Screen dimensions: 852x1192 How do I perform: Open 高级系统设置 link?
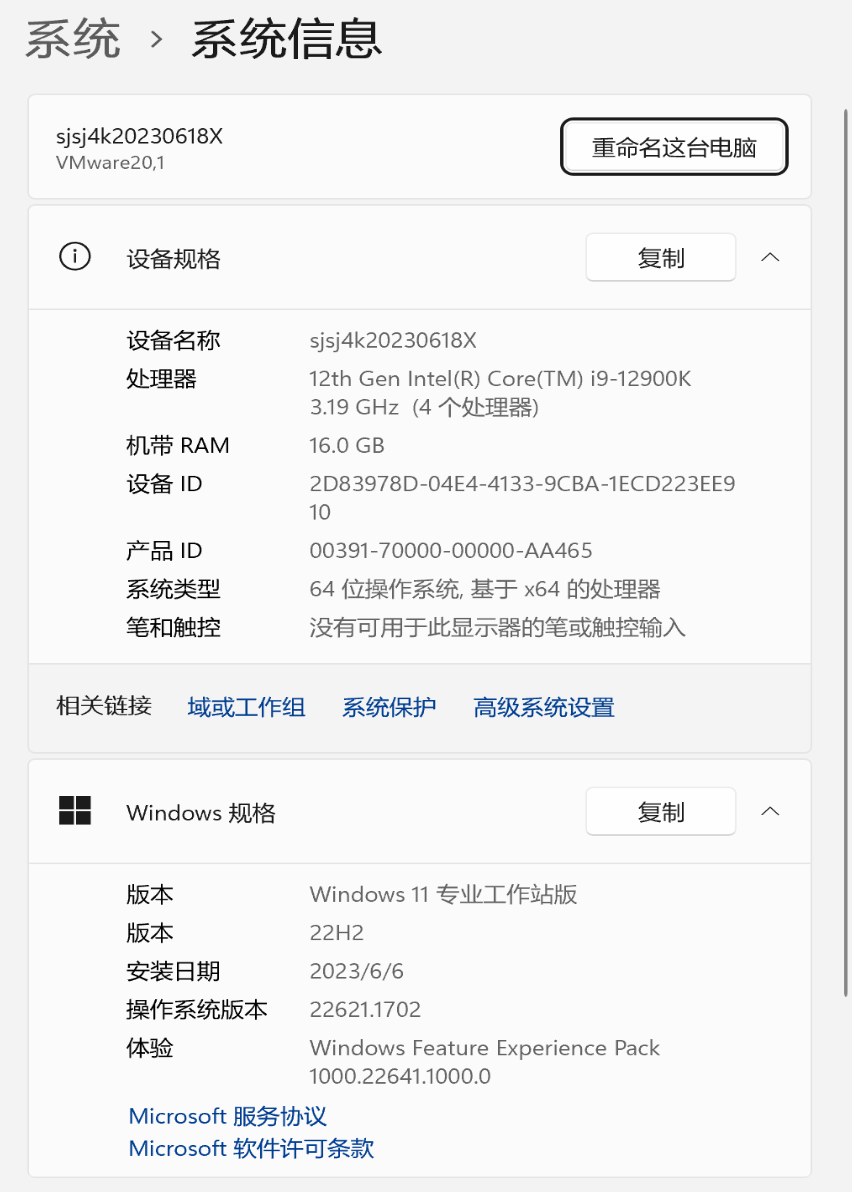pos(543,708)
